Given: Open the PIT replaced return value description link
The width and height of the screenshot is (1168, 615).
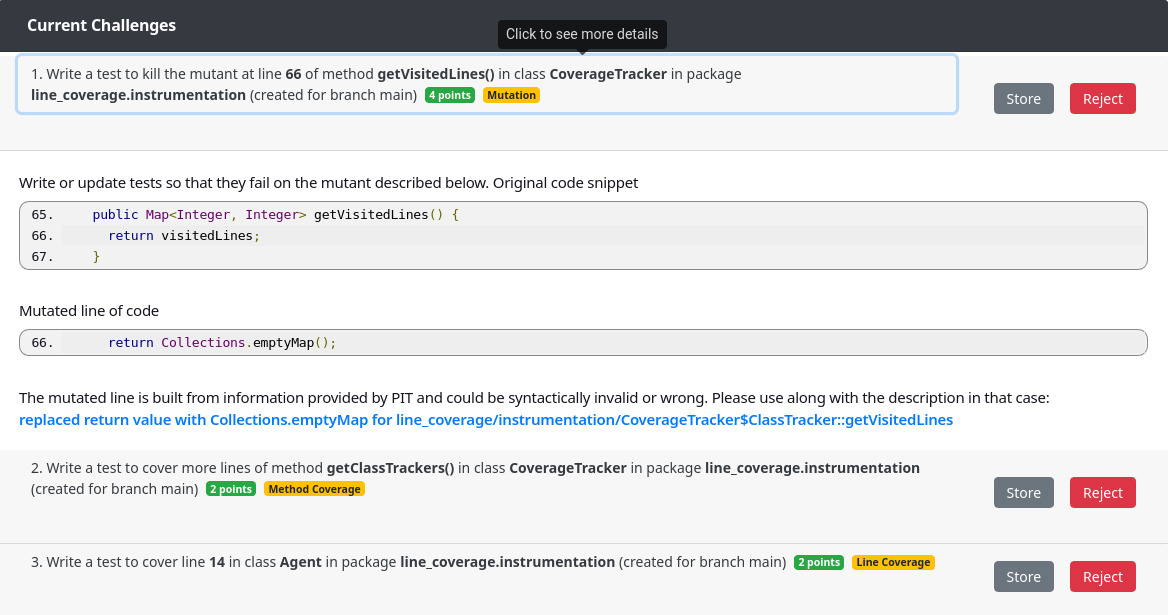Looking at the screenshot, I should pos(485,420).
